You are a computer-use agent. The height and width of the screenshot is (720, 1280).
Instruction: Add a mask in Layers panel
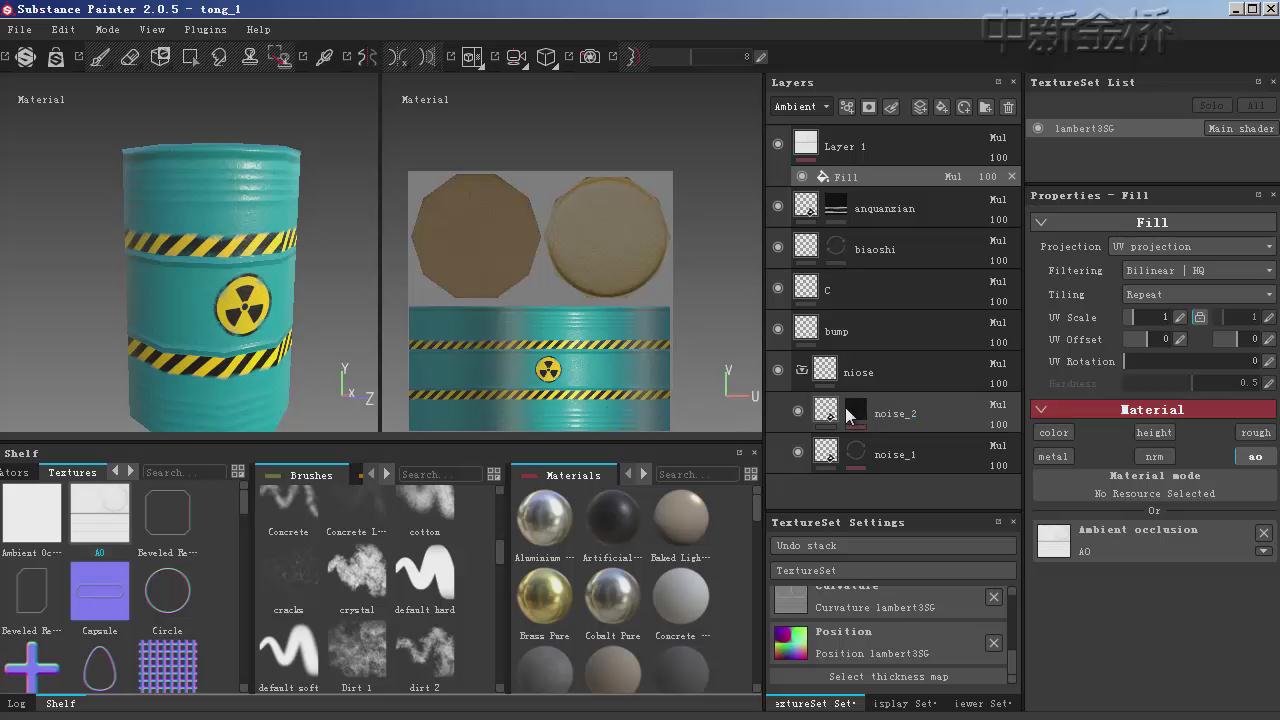(x=869, y=107)
